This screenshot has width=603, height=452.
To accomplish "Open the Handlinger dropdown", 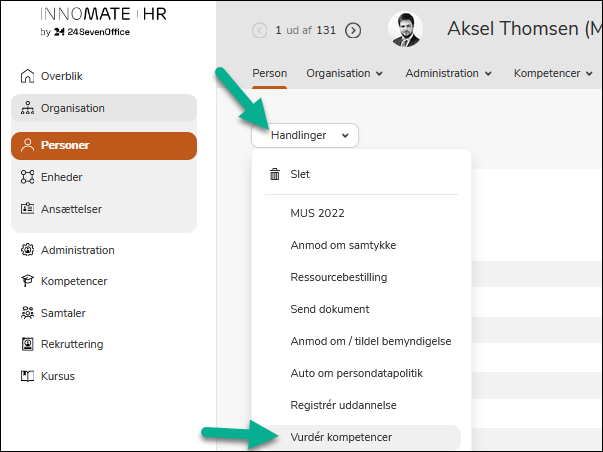I will pos(304,135).
